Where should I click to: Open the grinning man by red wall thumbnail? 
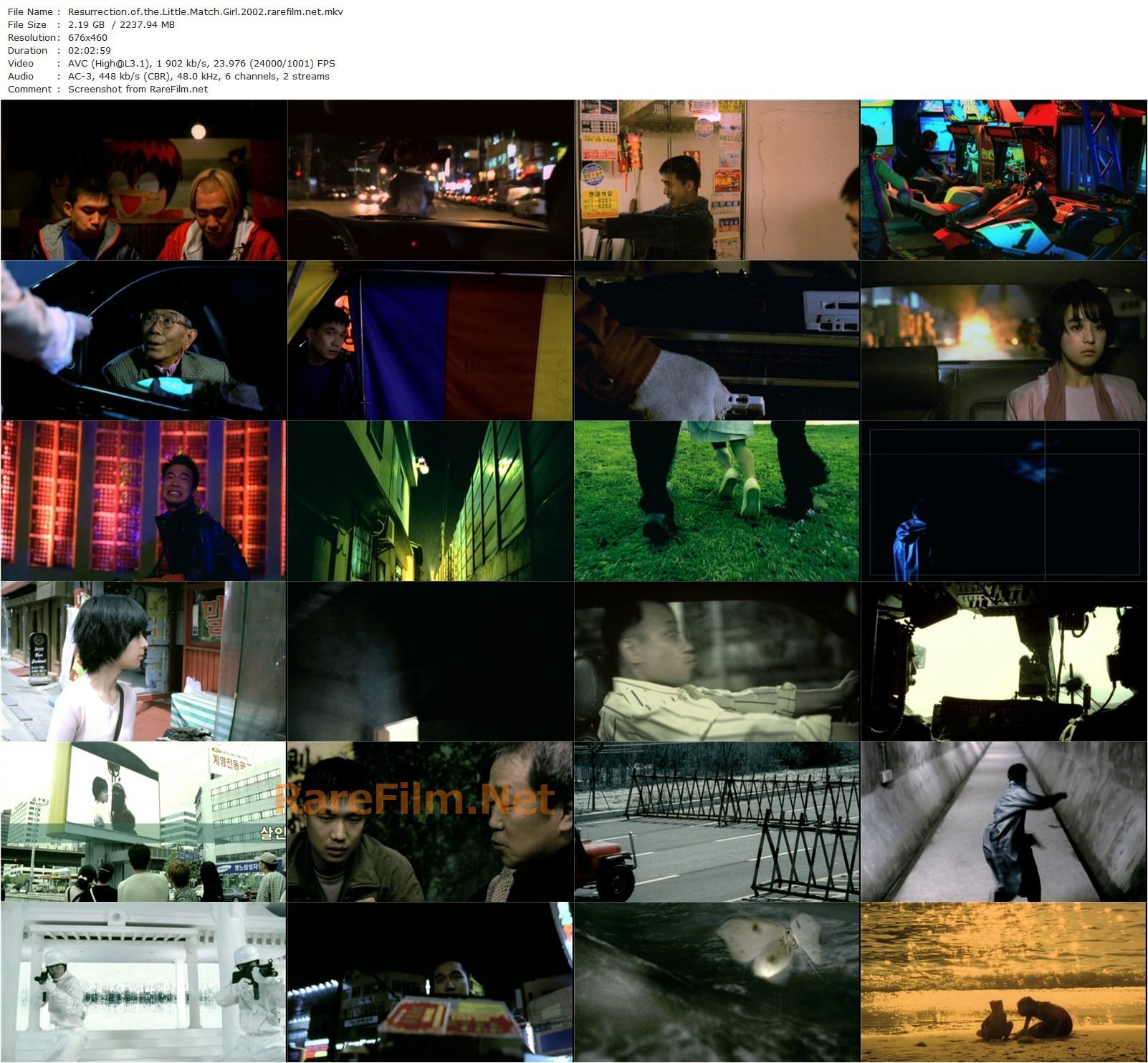[x=143, y=501]
